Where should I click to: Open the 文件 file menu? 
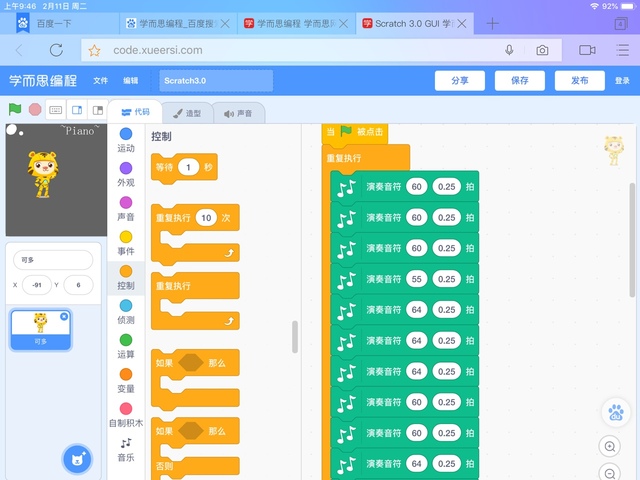click(x=100, y=80)
